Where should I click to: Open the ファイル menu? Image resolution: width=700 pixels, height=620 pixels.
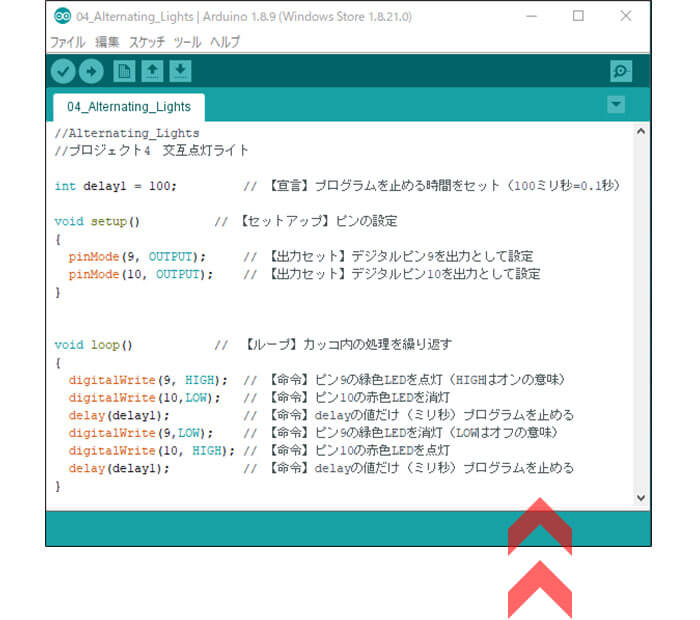coord(67,42)
